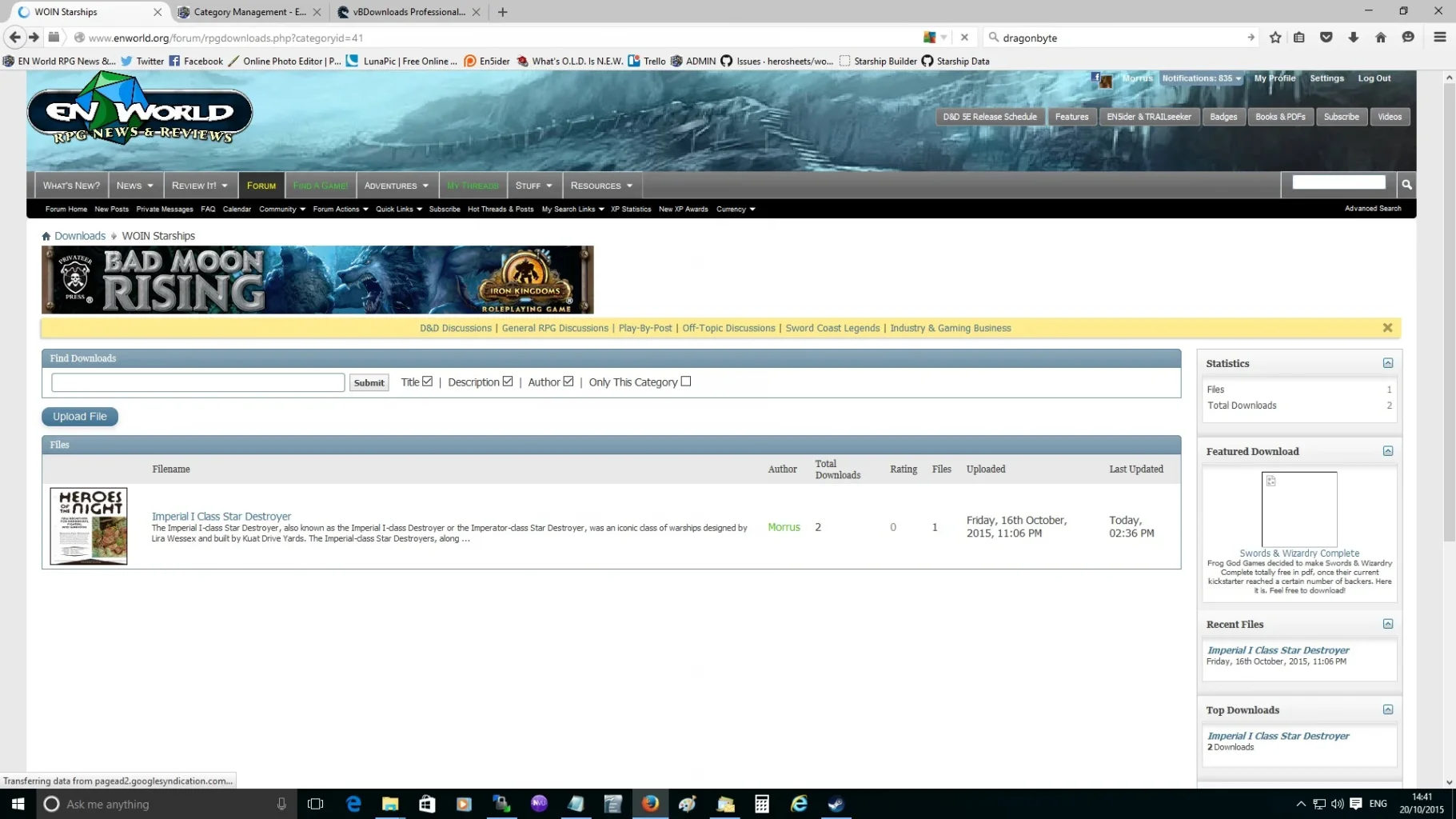Open the Swords & Wizardry Complete link

[1299, 553]
